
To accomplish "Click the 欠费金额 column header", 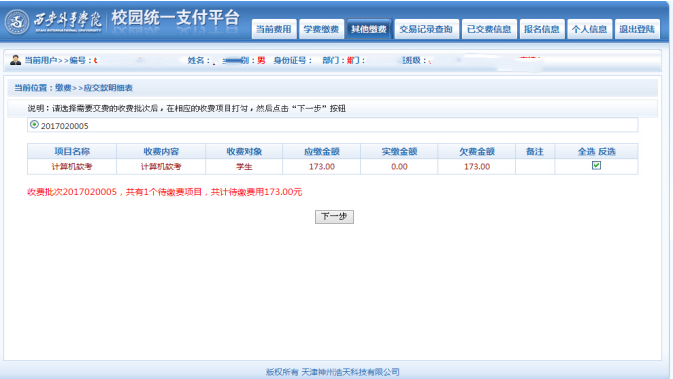I will (x=476, y=152).
